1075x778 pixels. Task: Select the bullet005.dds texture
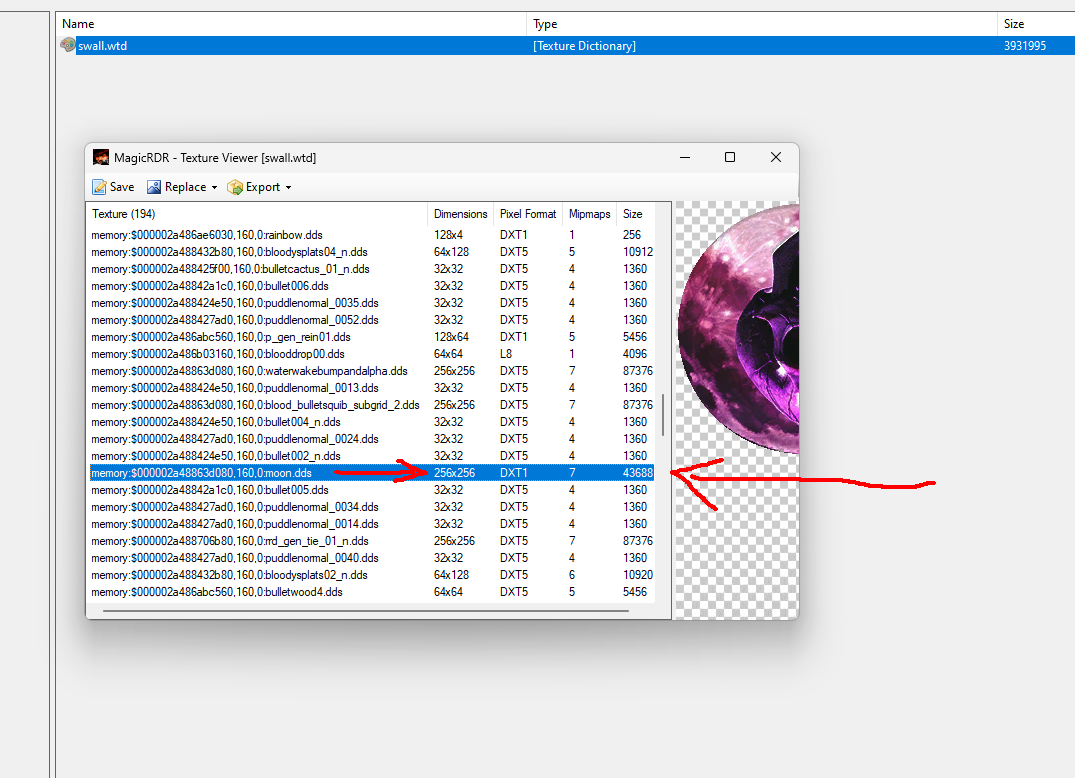tap(372, 490)
